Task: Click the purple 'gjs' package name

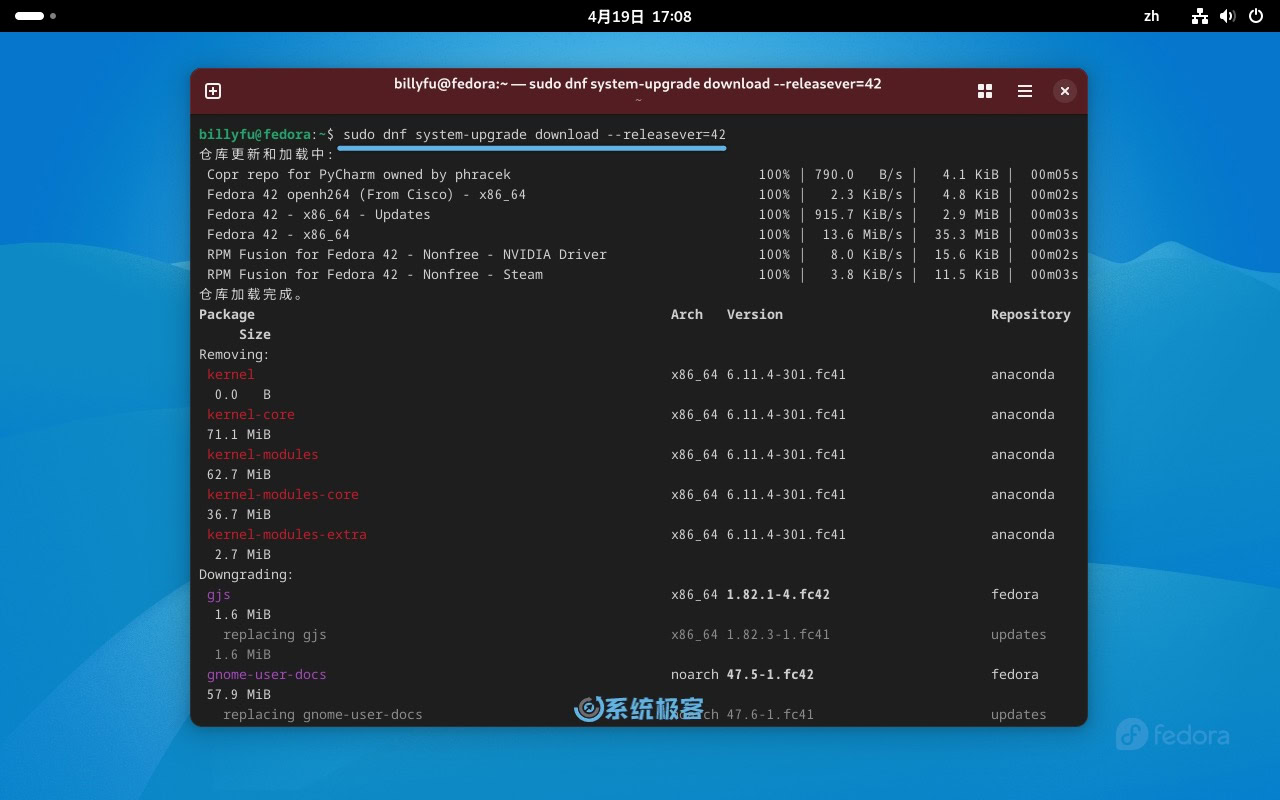Action: tap(219, 594)
